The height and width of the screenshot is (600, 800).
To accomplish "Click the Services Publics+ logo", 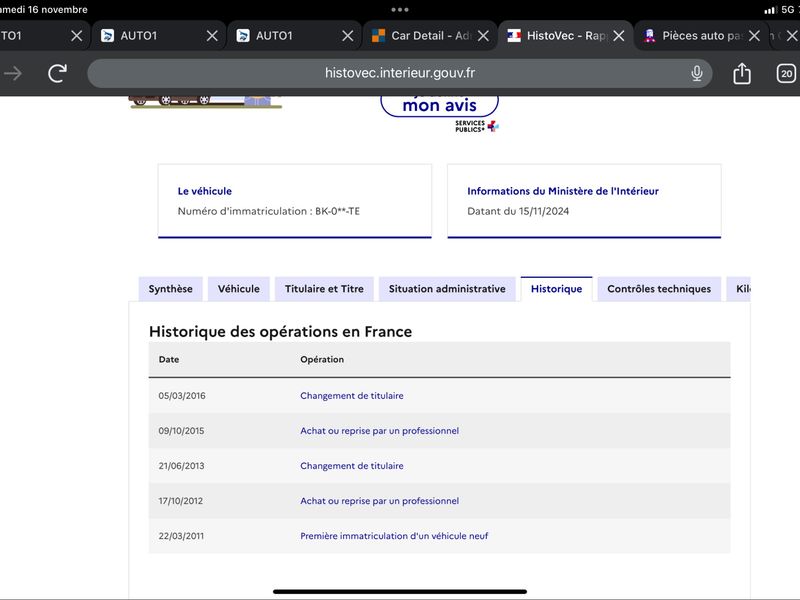I will (x=477, y=126).
